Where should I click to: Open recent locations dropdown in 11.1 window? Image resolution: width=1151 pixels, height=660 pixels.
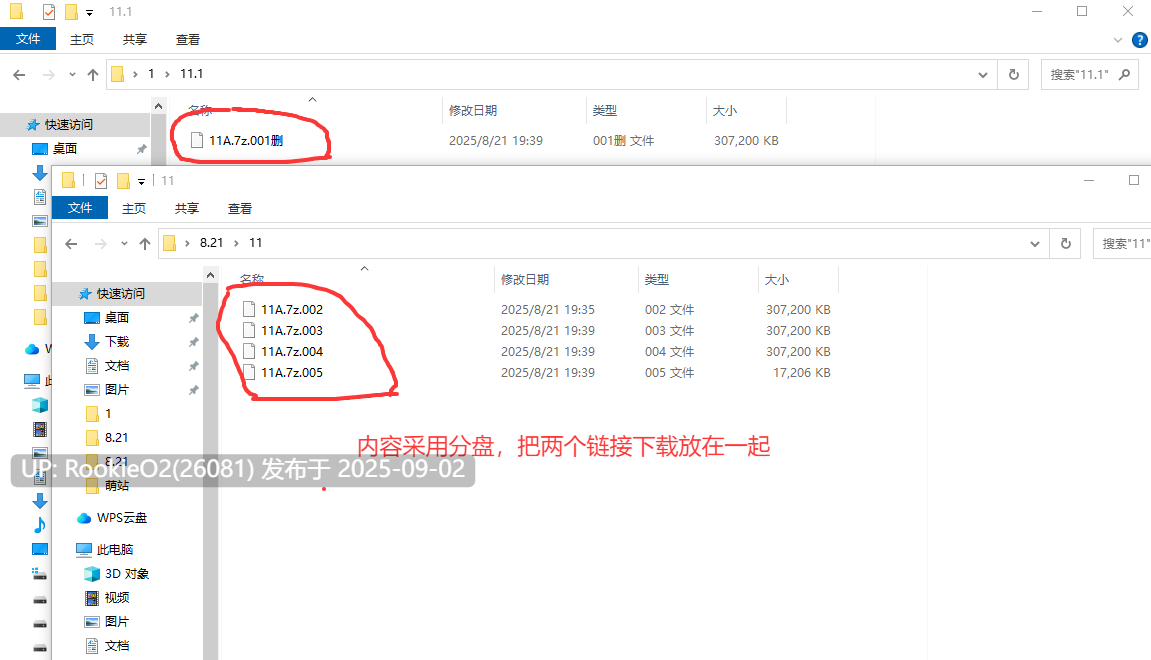[x=72, y=74]
